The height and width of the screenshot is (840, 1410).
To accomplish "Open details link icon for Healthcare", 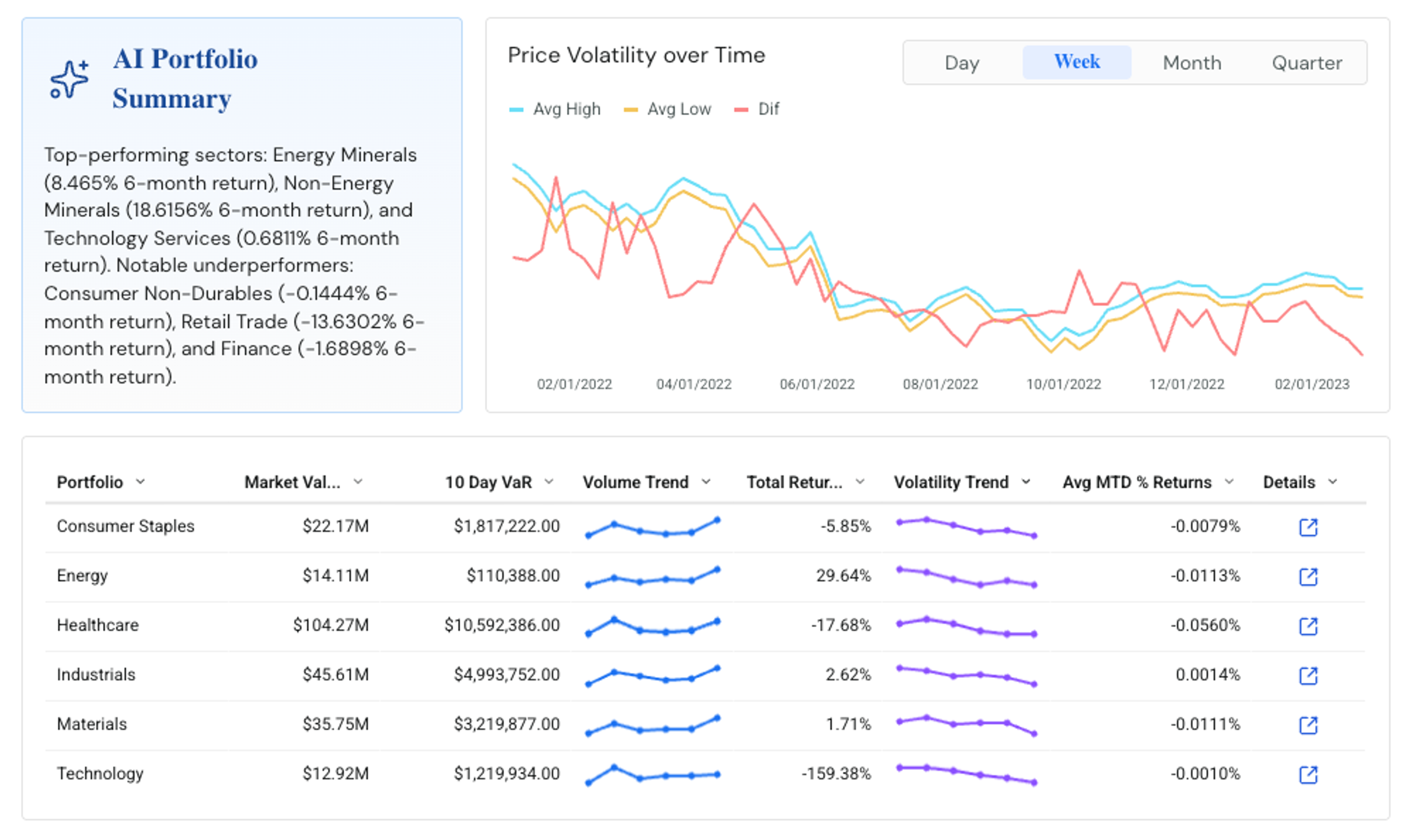I will click(1308, 626).
